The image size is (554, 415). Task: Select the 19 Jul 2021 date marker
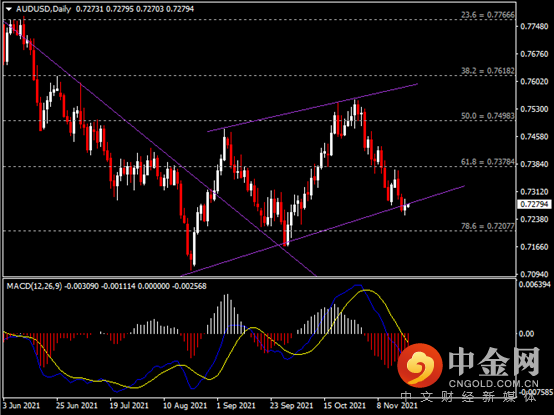(x=129, y=405)
